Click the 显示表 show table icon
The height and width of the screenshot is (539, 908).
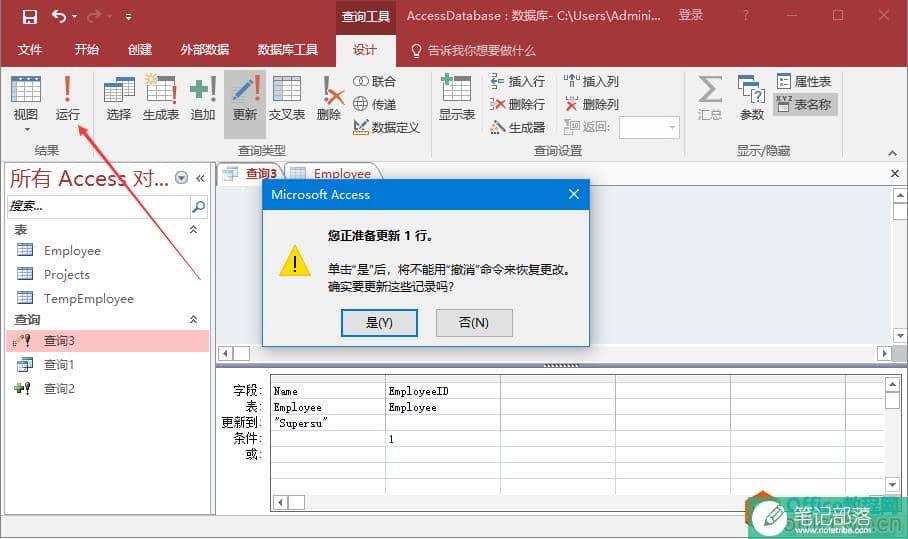(x=456, y=98)
